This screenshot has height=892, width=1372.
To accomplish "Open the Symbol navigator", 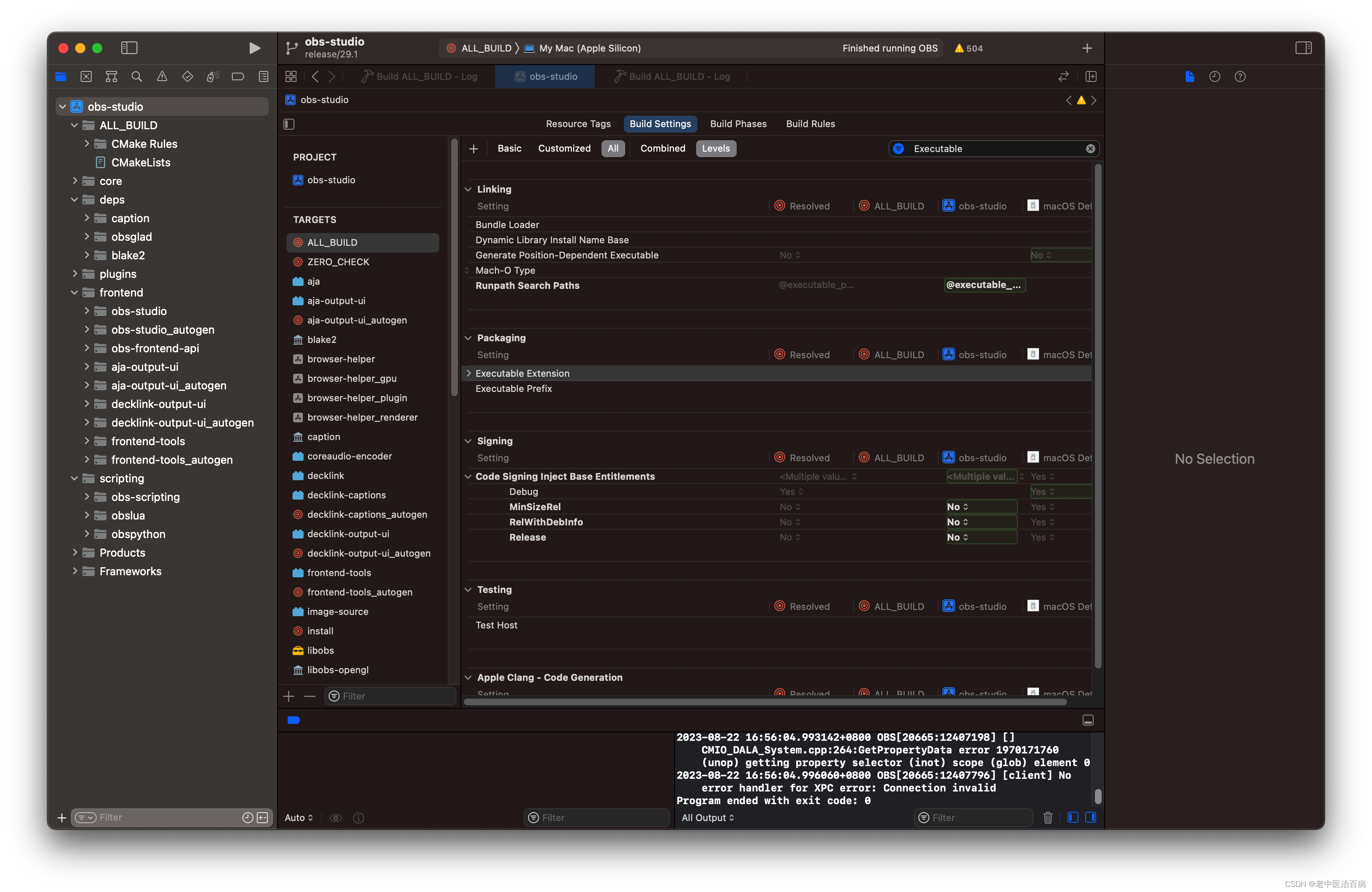I will pos(111,76).
